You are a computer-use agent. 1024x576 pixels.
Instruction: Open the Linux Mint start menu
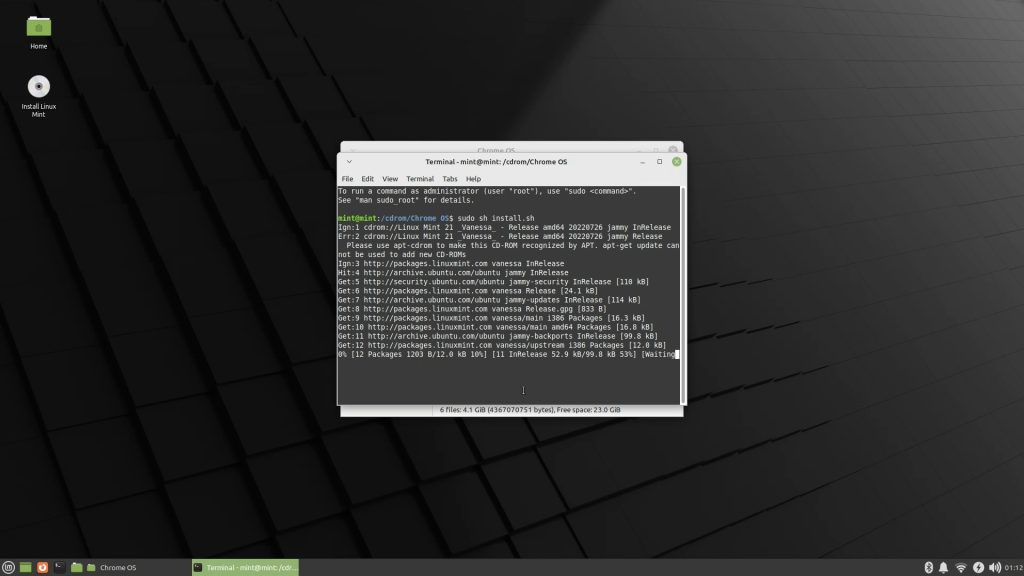tap(9, 567)
